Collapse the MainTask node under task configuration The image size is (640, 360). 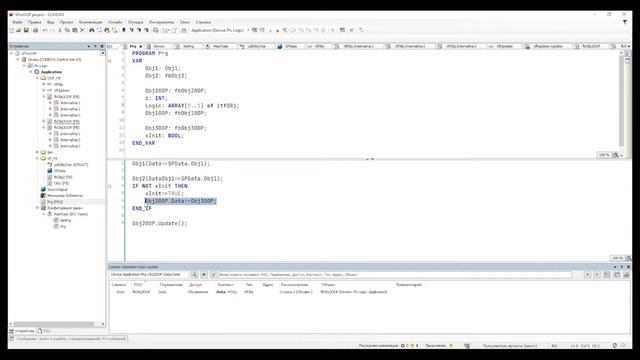pyautogui.click(x=44, y=214)
